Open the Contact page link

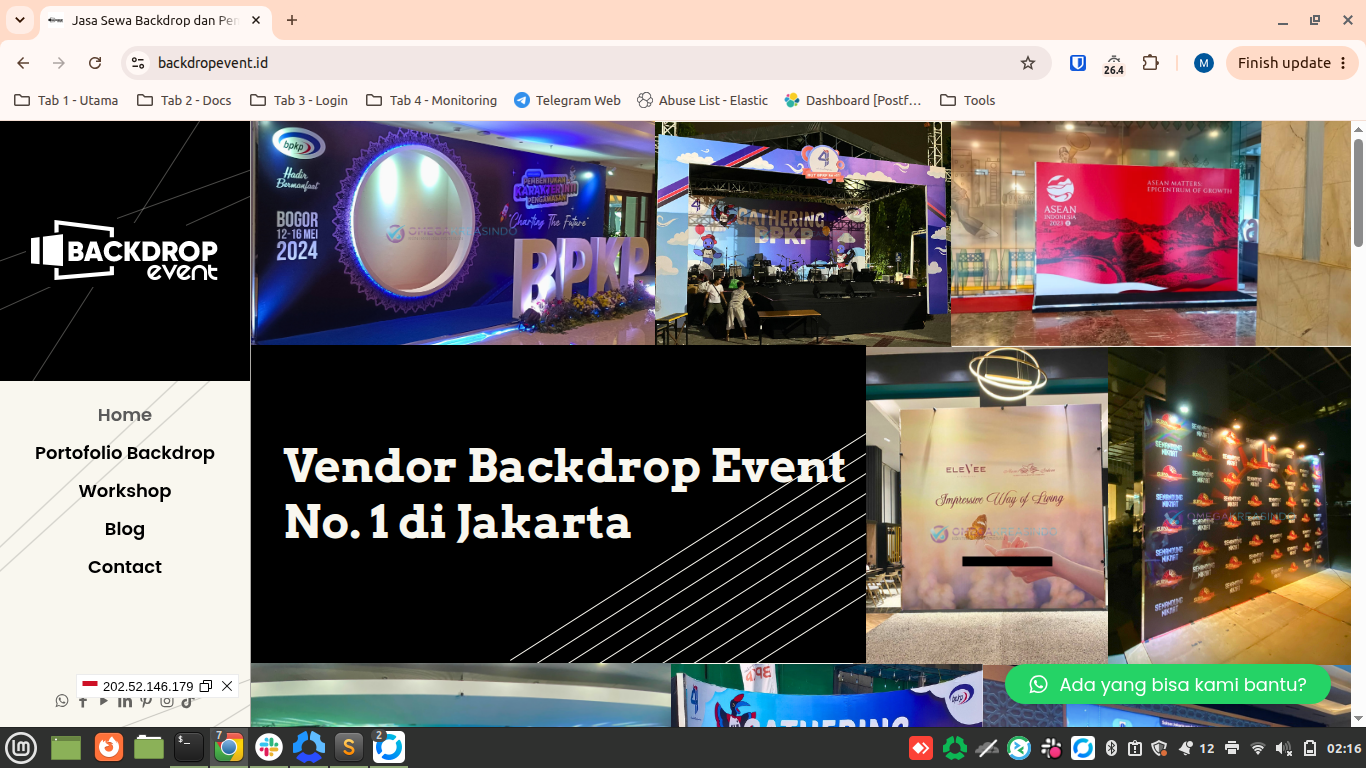click(x=125, y=567)
